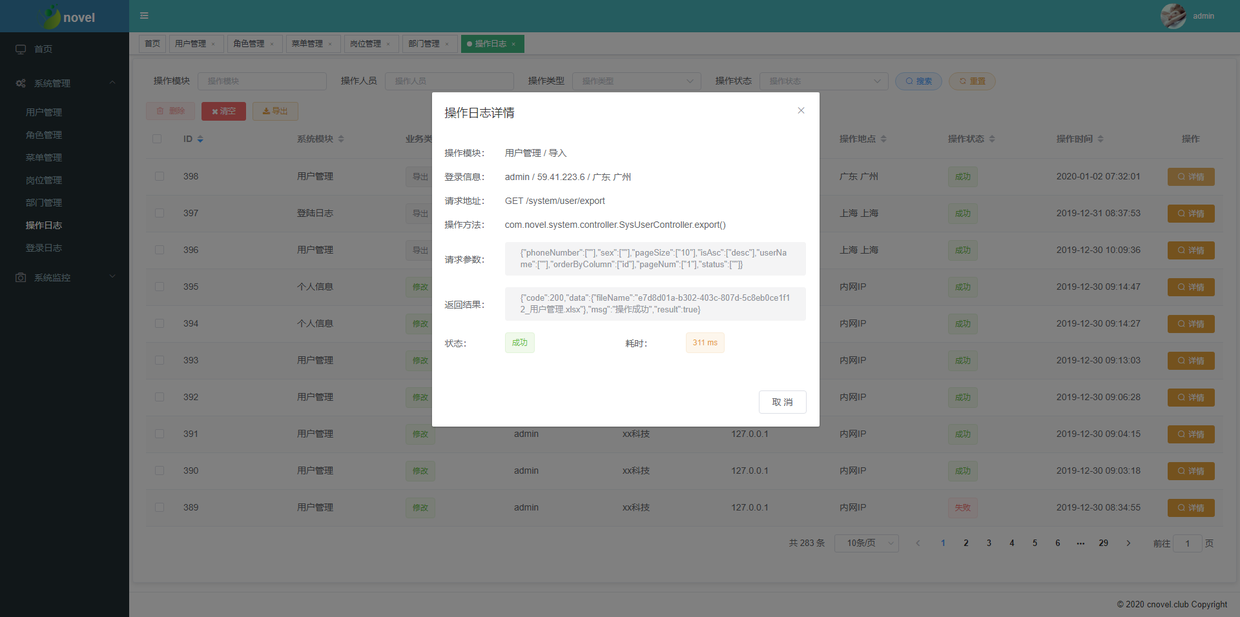Toggle the sidebar hamburger menu icon
Viewport: 1240px width, 617px height.
point(144,16)
